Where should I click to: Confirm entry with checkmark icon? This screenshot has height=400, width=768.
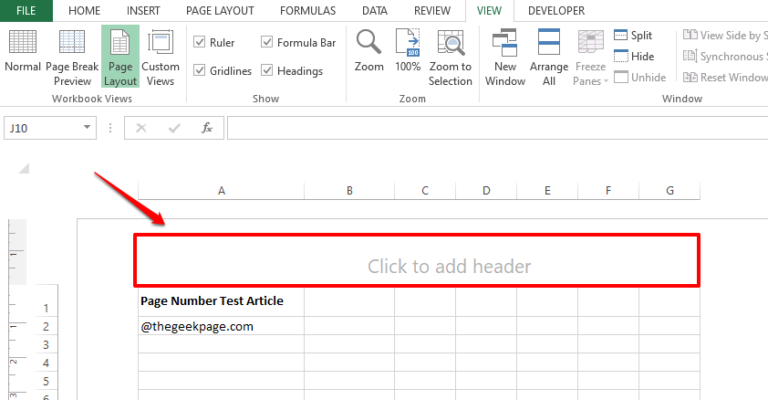(x=174, y=128)
